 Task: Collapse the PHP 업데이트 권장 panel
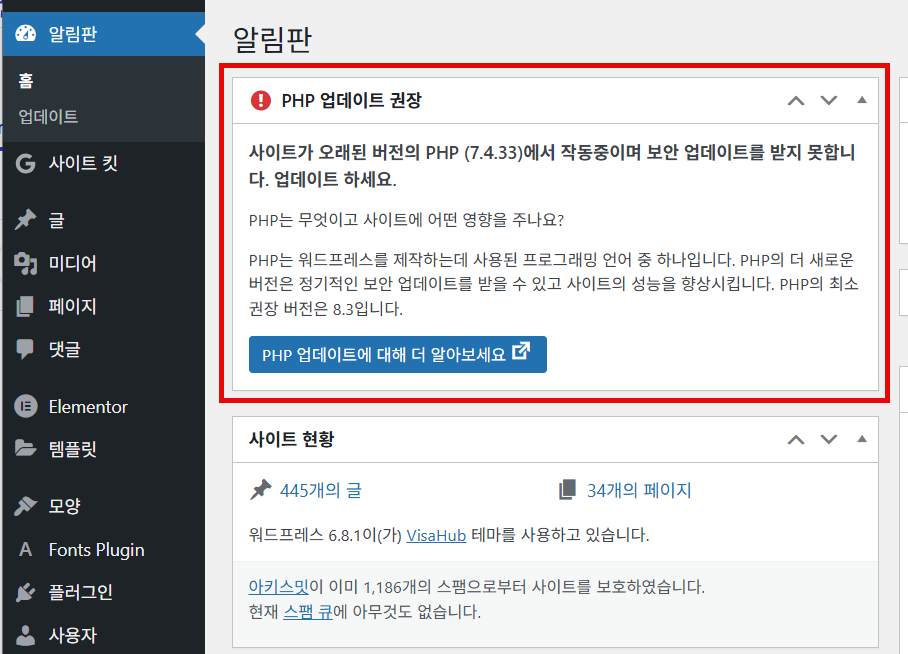point(862,100)
